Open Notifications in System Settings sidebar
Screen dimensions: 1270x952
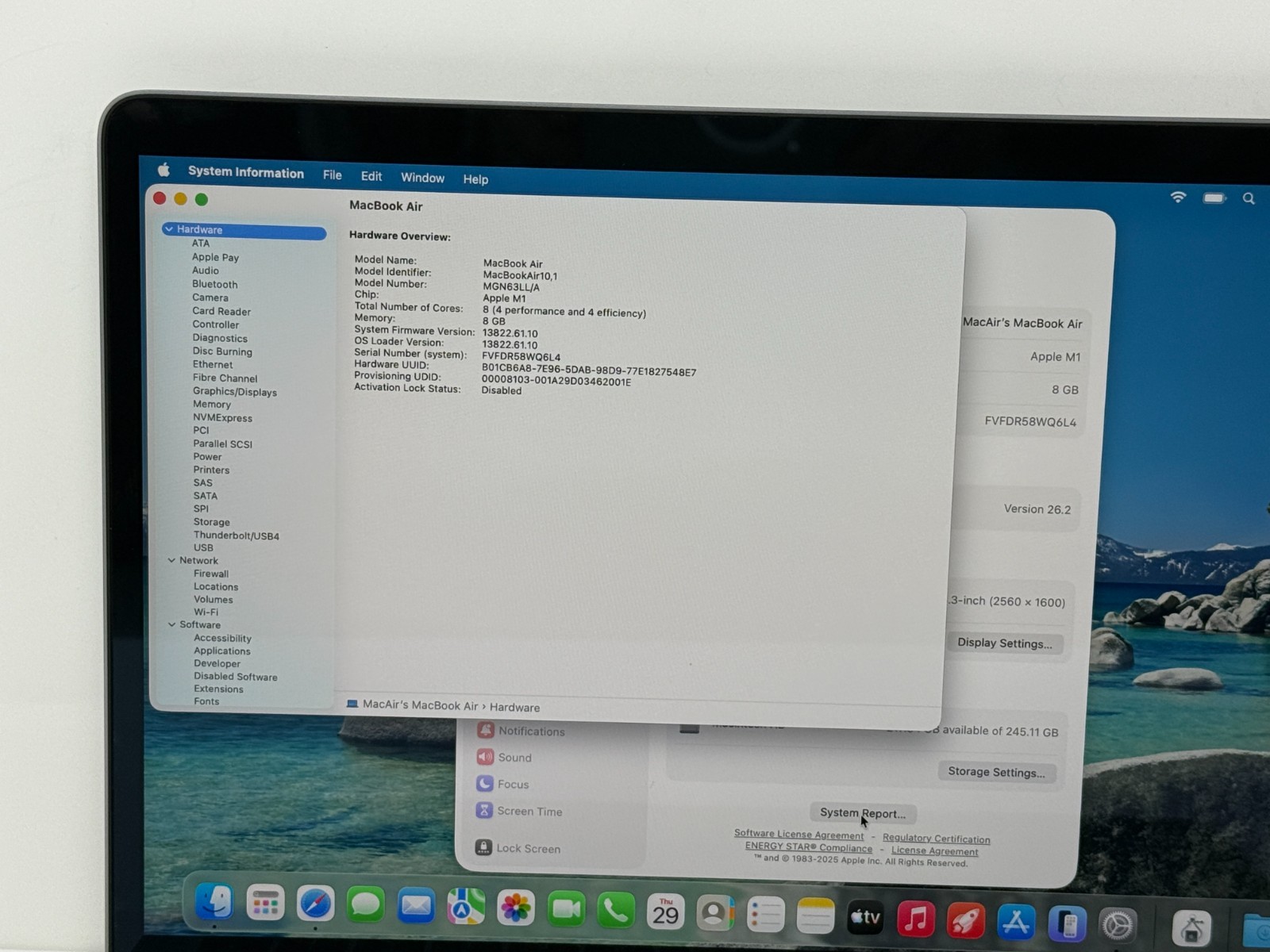point(521,731)
